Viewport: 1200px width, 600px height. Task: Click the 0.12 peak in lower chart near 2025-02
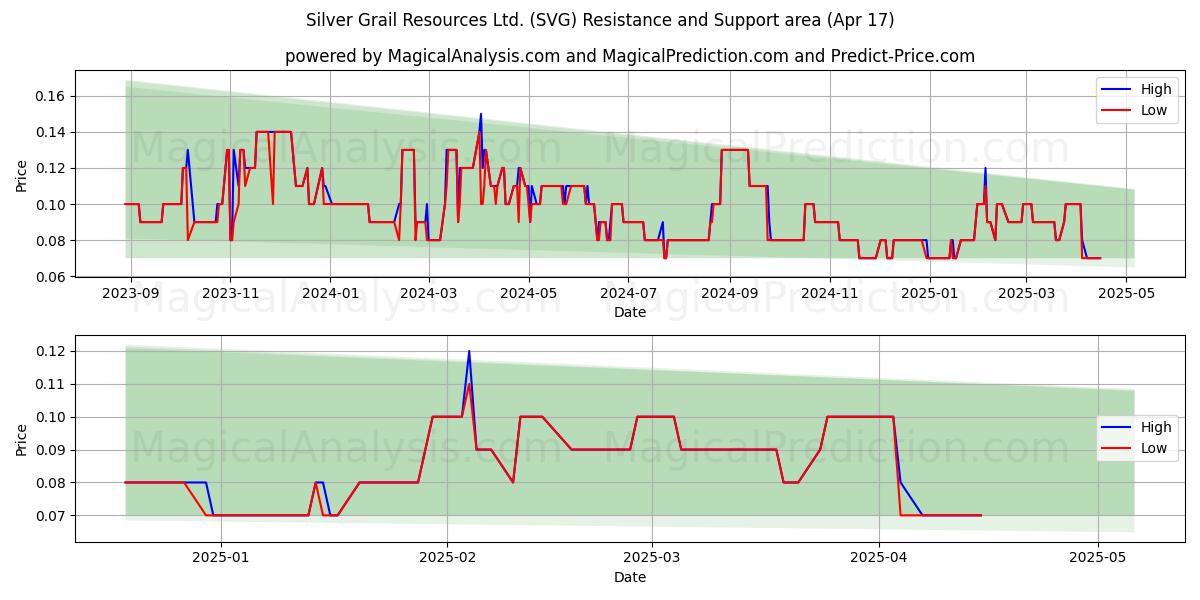(469, 352)
